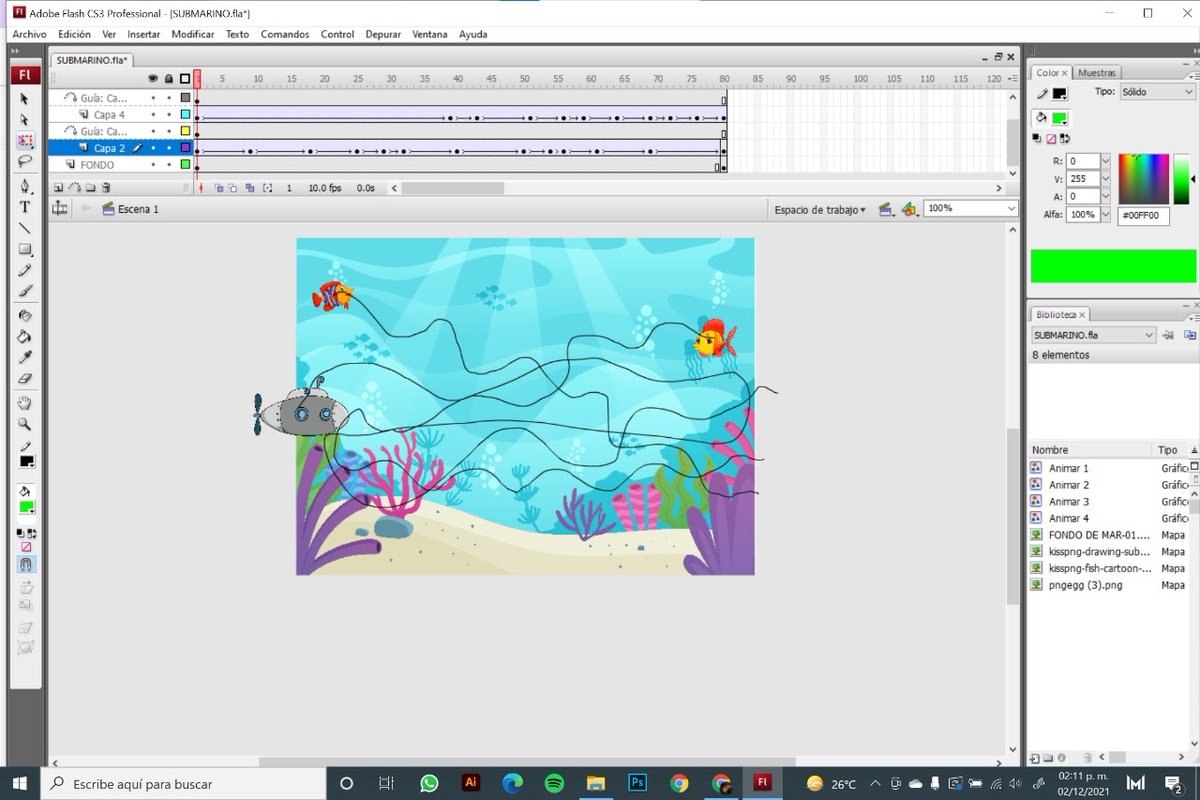This screenshot has height=800, width=1200.
Task: Open the R value dropdown arrow
Action: 1105,161
